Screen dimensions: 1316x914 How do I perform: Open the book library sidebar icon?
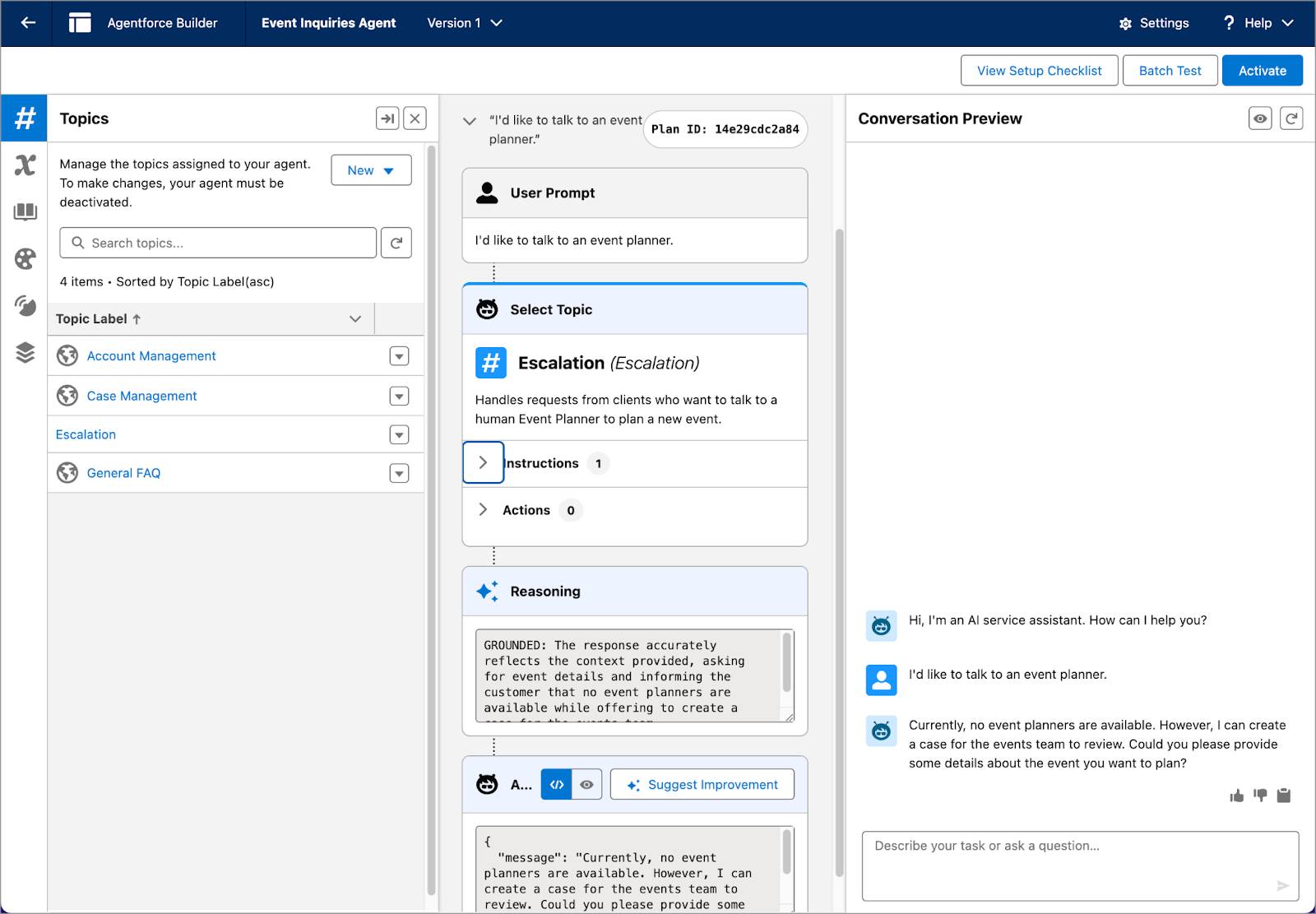click(25, 212)
